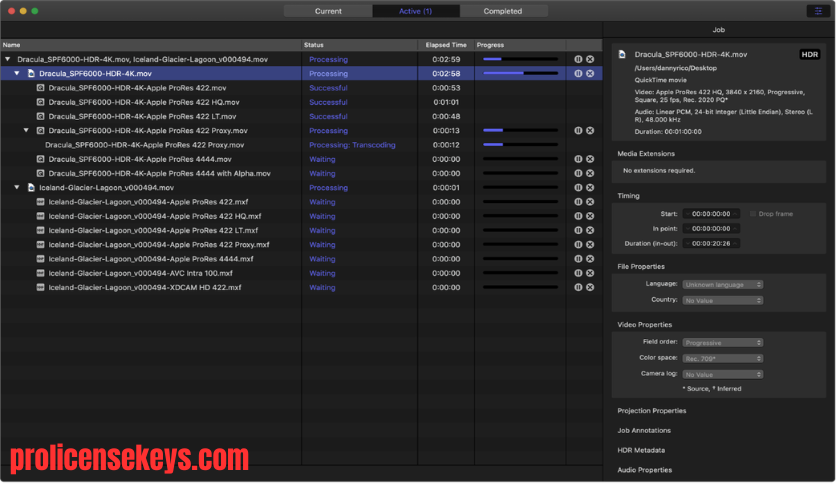Viewport: 836px width, 484px height.
Task: Cancel the ProRes 4444 with Alpha output
Action: (x=590, y=173)
